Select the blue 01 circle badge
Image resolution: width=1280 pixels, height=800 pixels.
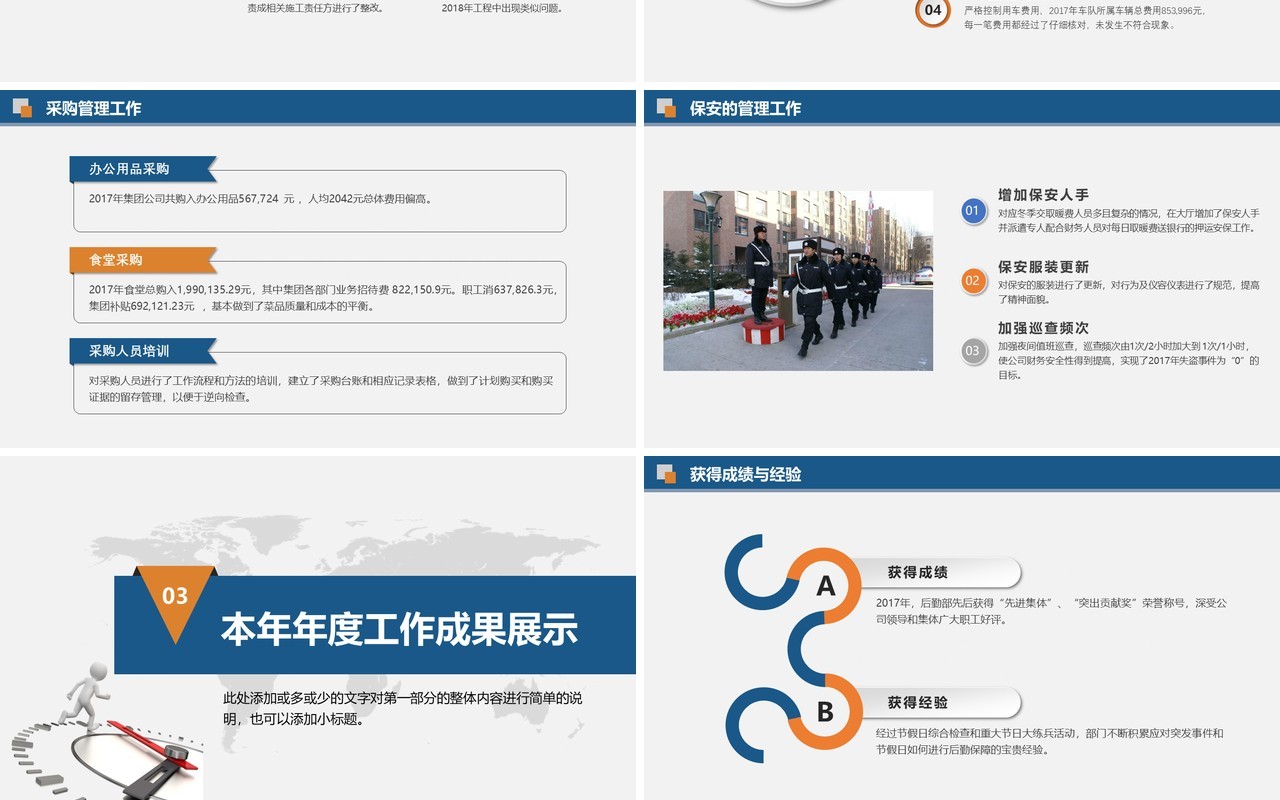click(x=973, y=211)
